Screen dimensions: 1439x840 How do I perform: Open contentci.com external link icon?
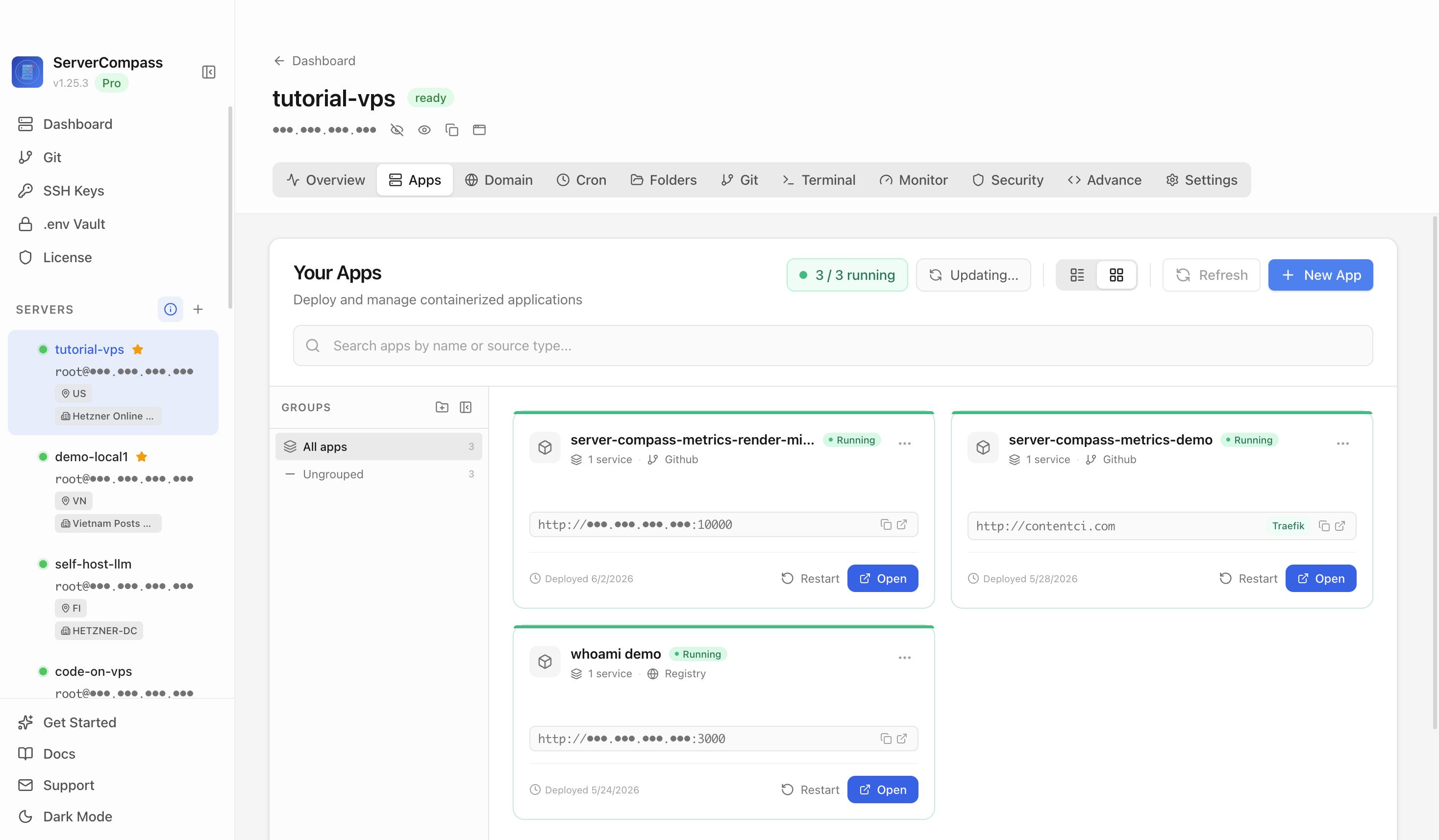point(1340,526)
